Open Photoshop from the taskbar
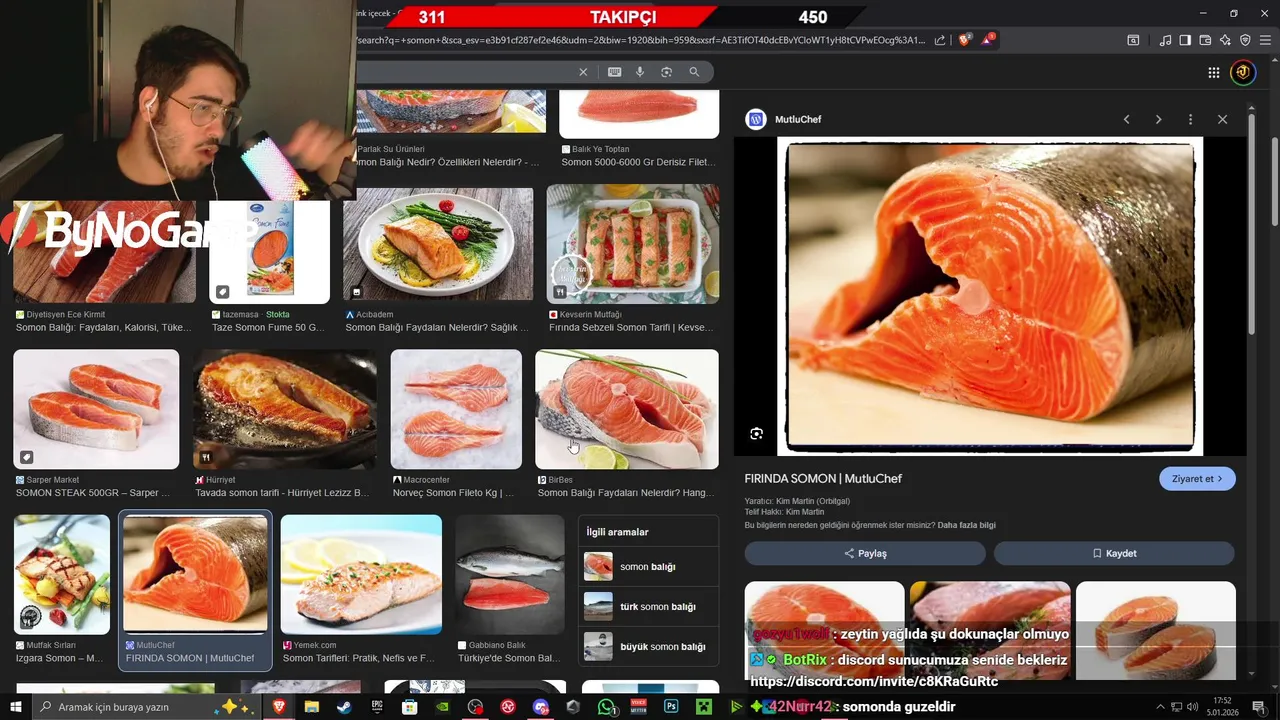The width and height of the screenshot is (1280, 720). [671, 707]
